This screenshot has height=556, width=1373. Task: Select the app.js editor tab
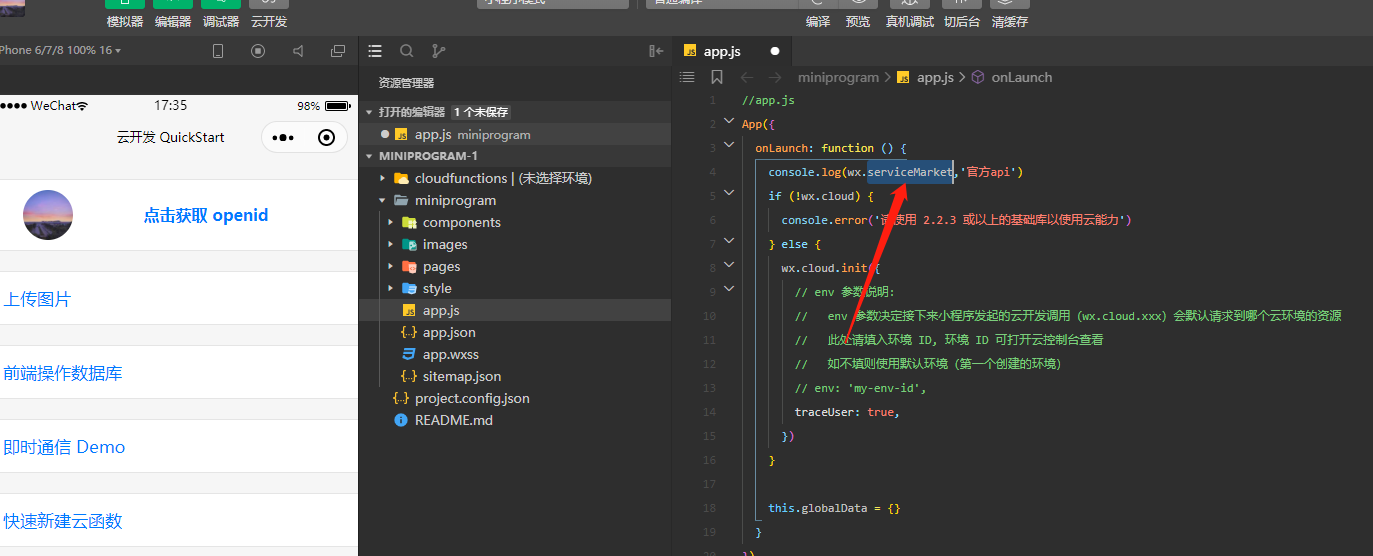tap(733, 51)
